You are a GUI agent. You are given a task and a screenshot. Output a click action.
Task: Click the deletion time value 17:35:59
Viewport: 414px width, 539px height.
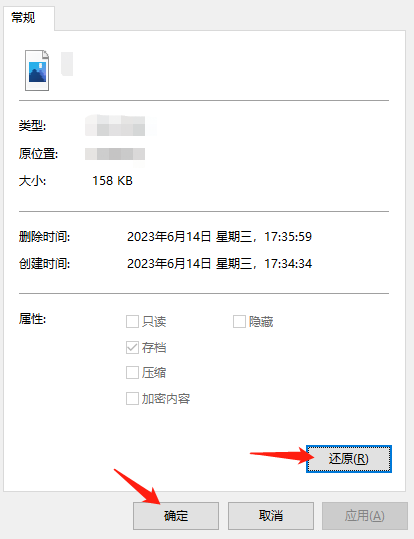pyautogui.click(x=288, y=237)
